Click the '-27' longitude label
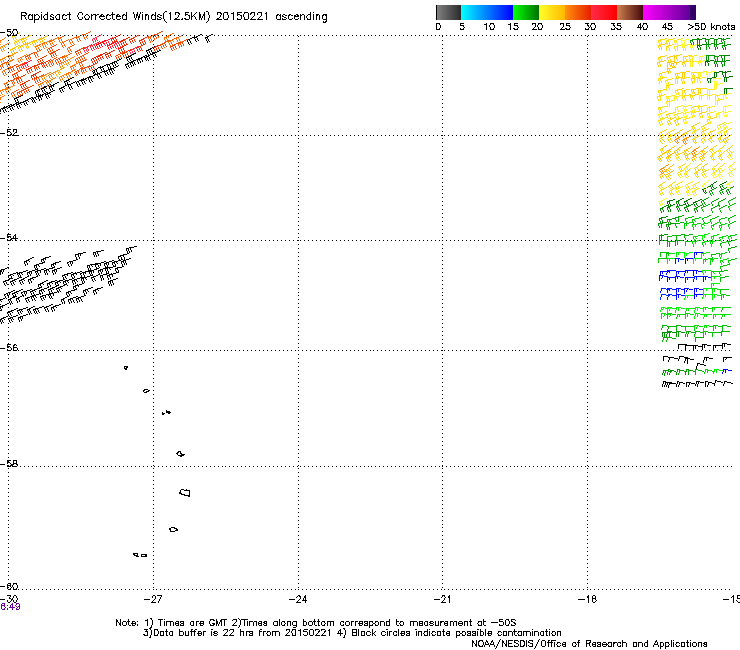The image size is (740, 650). click(153, 599)
